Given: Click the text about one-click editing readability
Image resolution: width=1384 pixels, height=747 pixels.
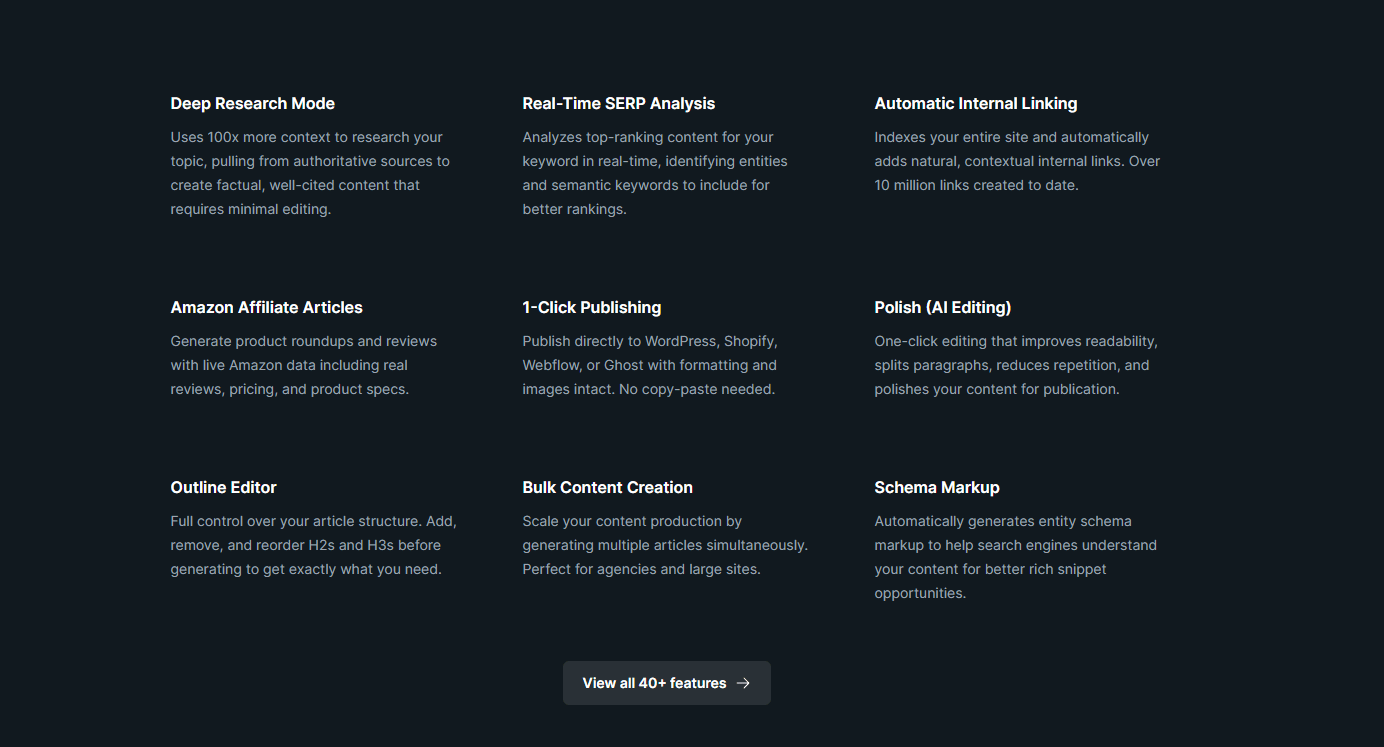Looking at the screenshot, I should pos(1015,365).
